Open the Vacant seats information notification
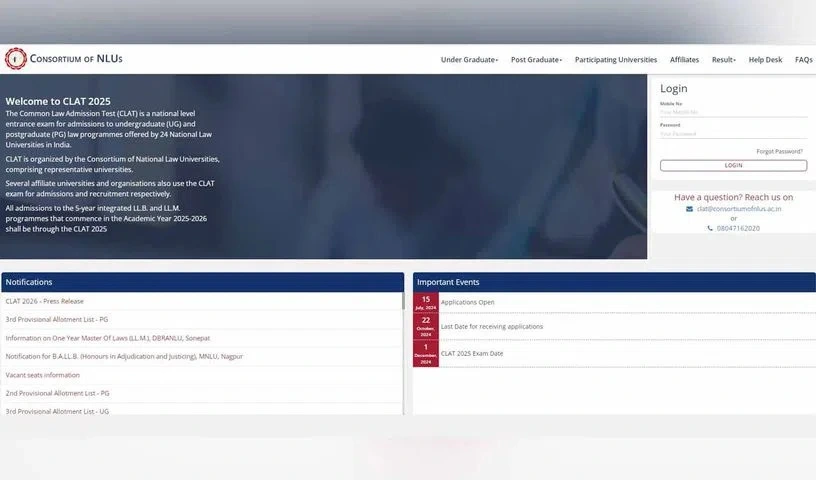Viewport: 816px width, 480px height. [43, 375]
